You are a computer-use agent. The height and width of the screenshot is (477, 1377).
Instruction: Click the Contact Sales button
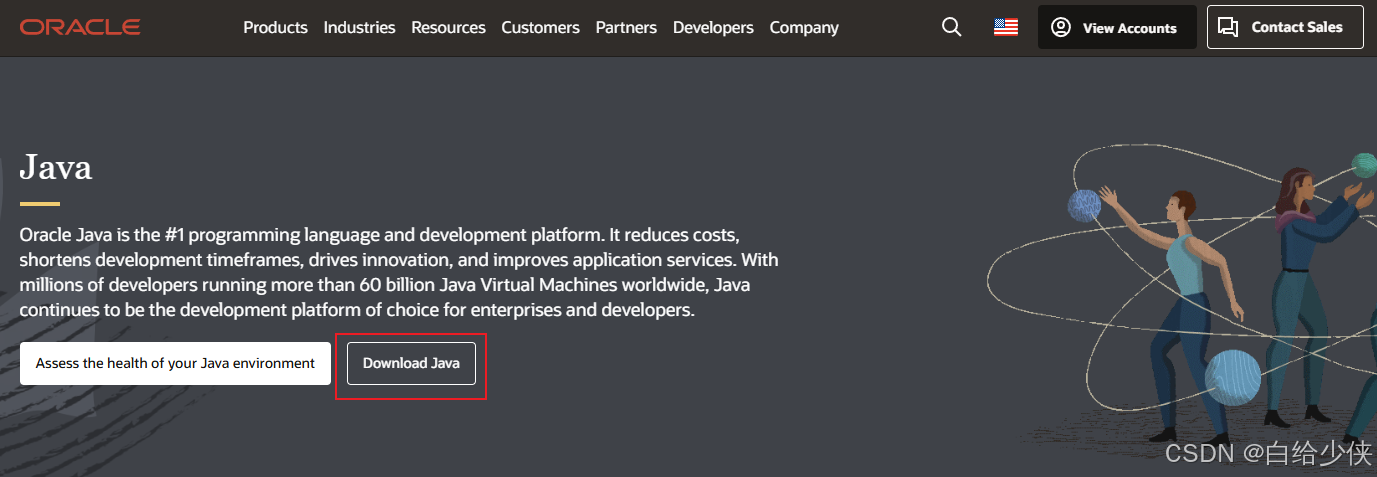point(1285,27)
